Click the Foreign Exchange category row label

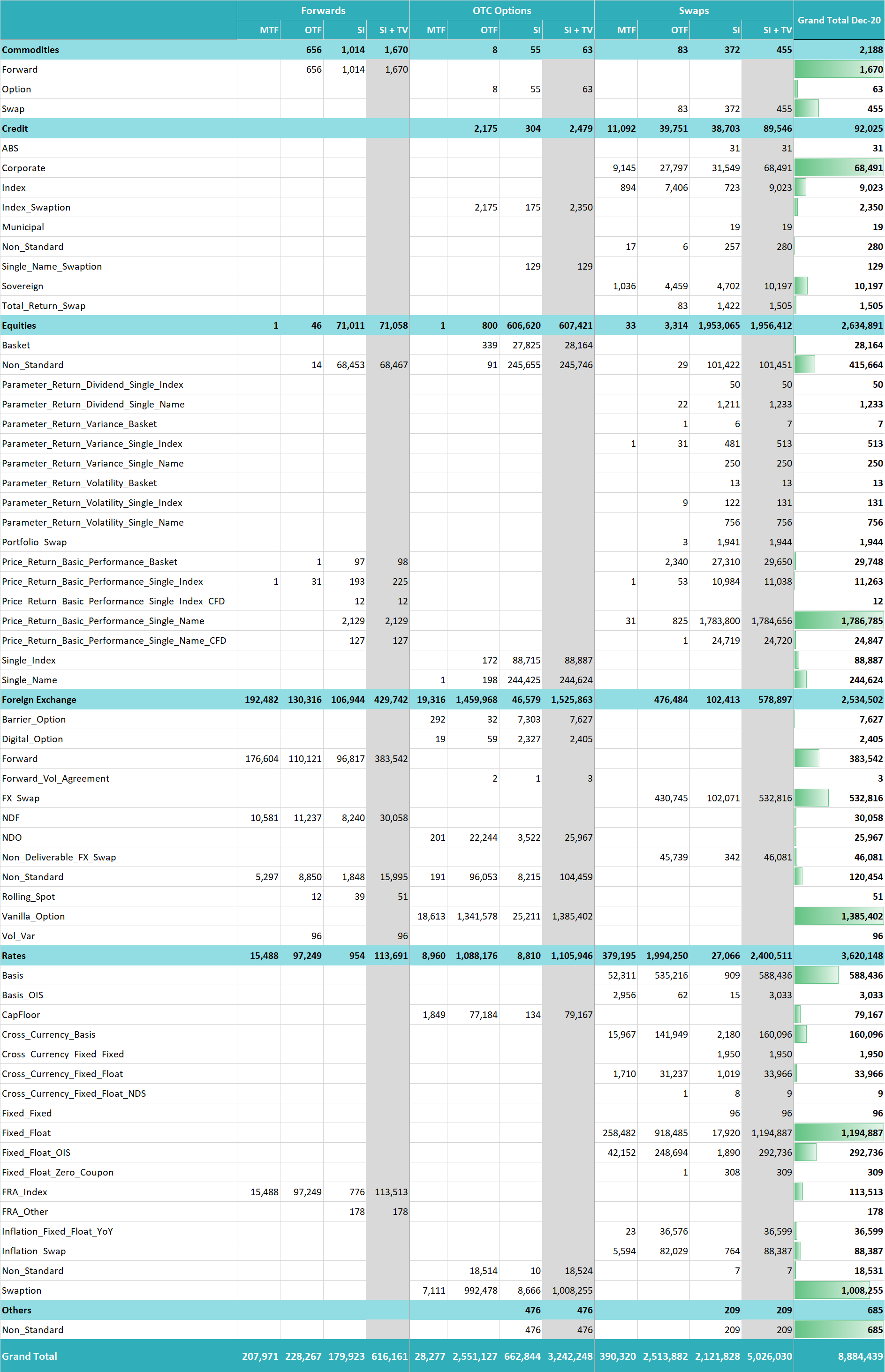coord(39,699)
